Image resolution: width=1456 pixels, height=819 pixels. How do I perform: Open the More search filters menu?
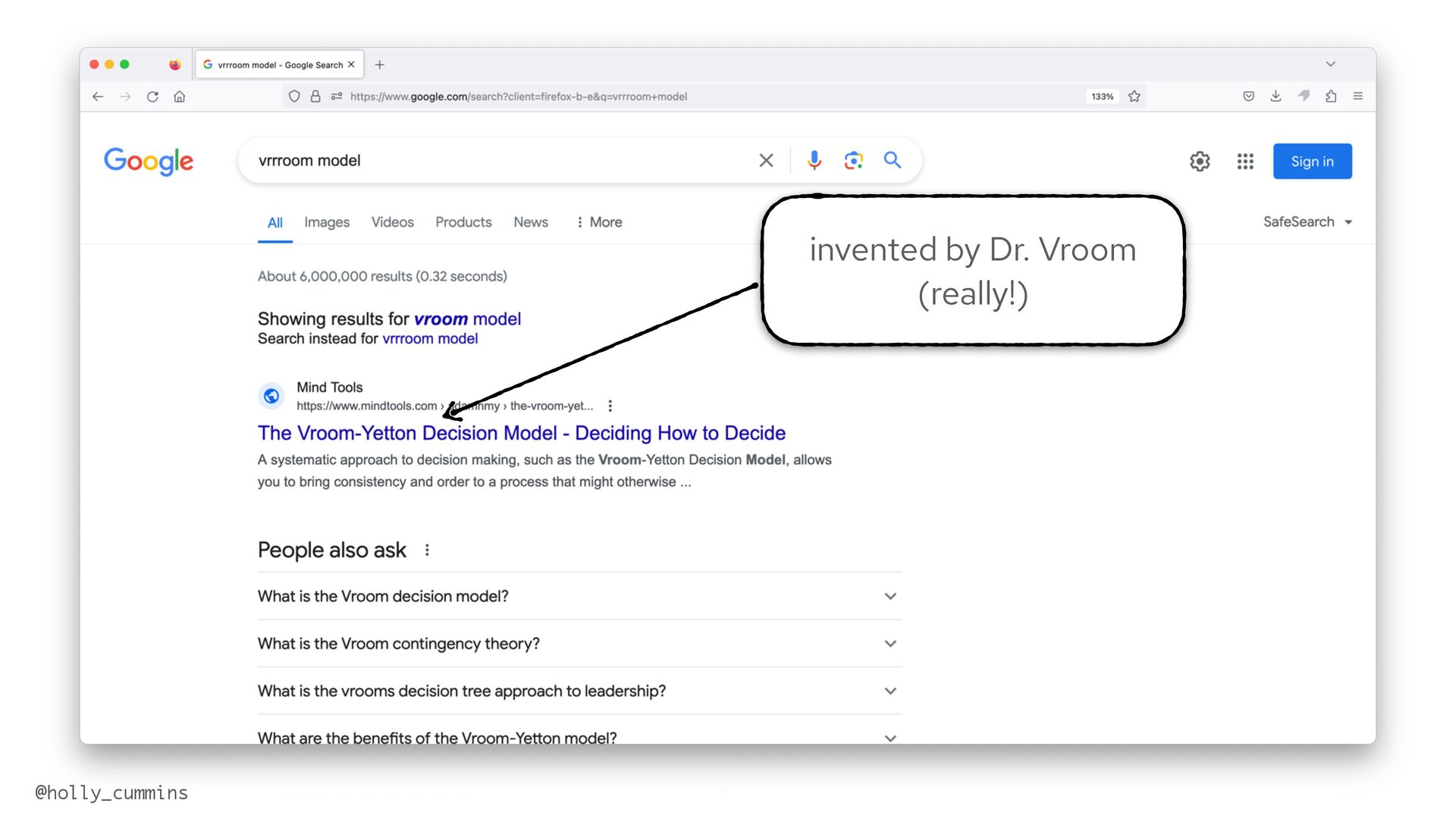(x=599, y=221)
